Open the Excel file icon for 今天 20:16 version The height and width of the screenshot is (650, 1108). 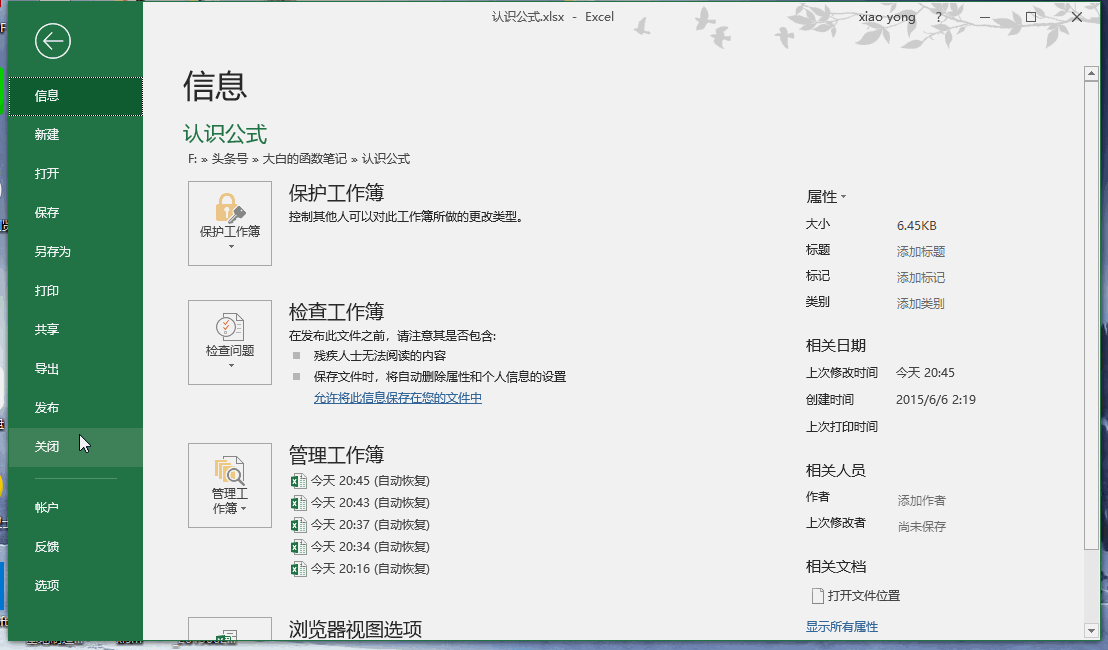(298, 569)
